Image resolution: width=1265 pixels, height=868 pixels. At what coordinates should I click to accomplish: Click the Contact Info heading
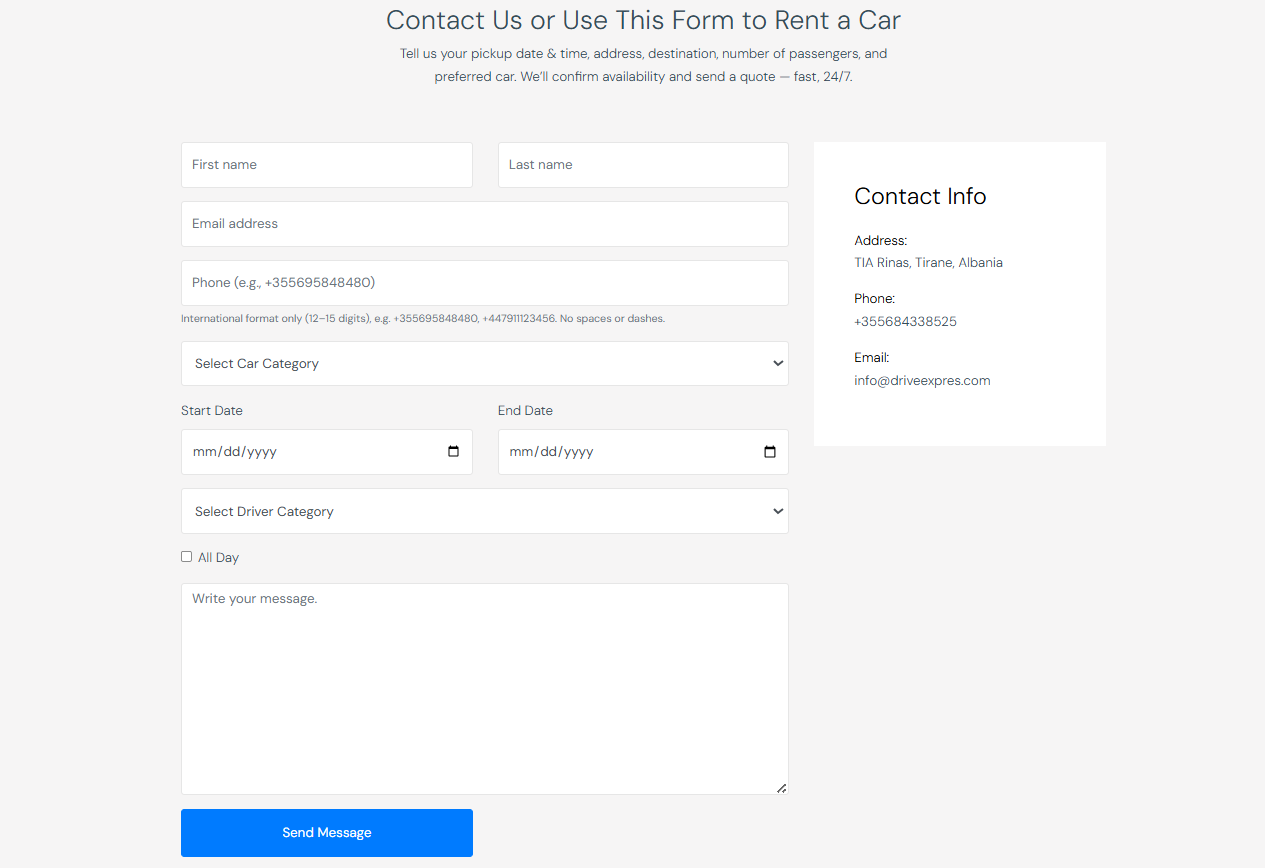click(920, 197)
